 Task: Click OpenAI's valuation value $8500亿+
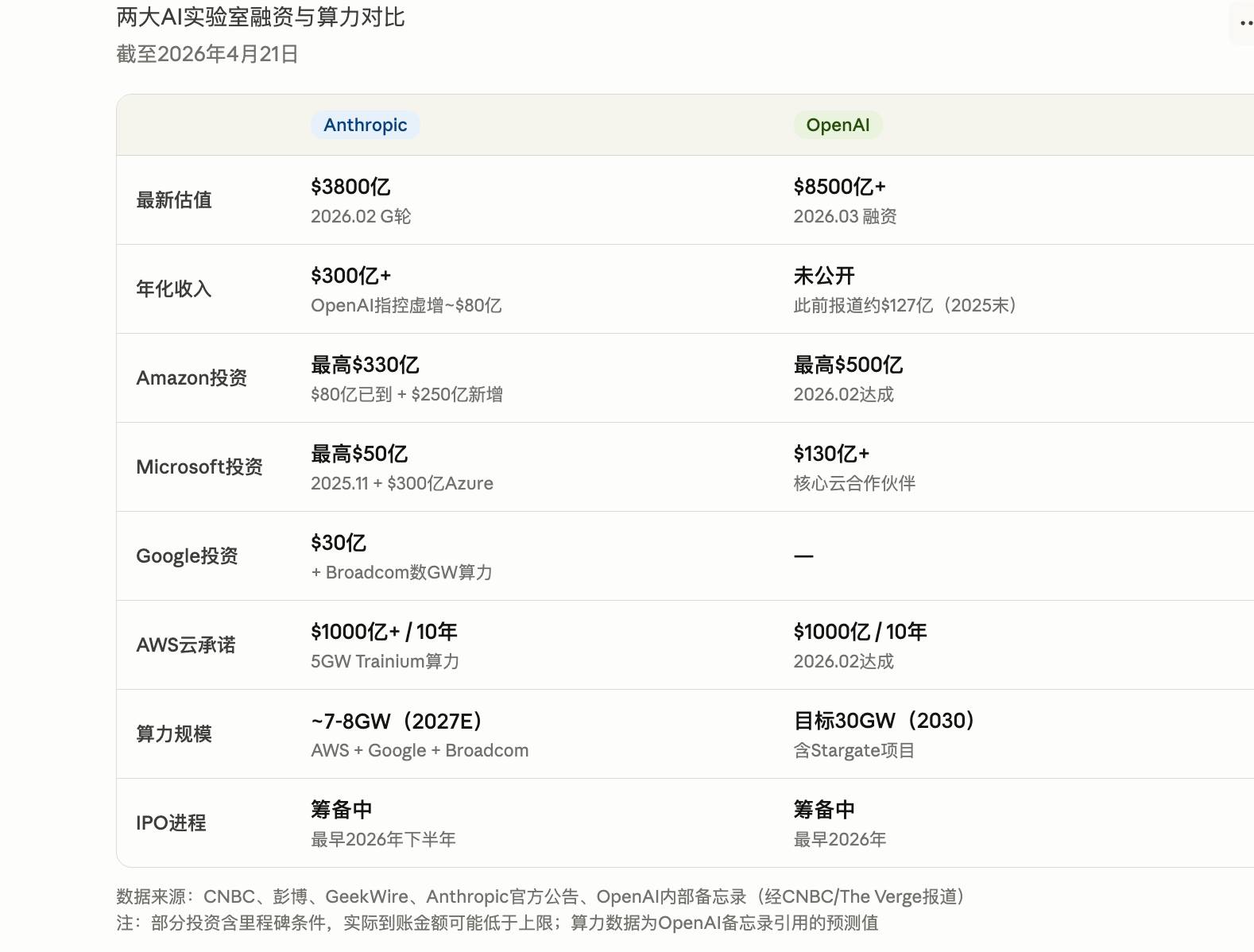pos(840,187)
